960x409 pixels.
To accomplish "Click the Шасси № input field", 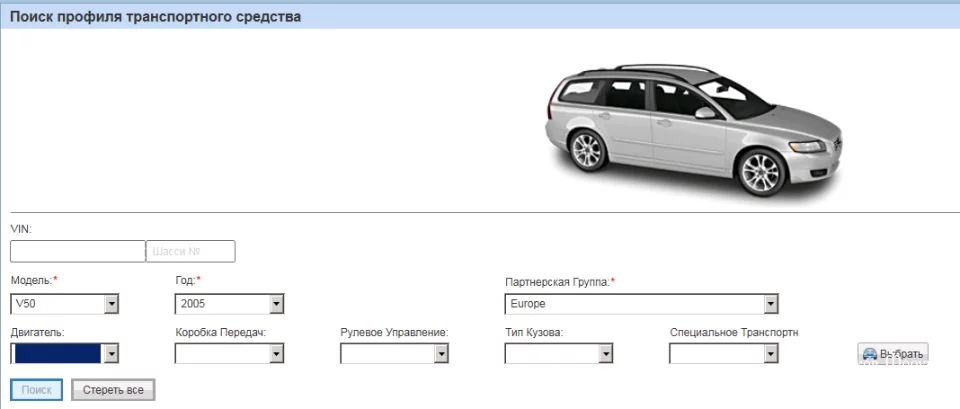I will (190, 251).
